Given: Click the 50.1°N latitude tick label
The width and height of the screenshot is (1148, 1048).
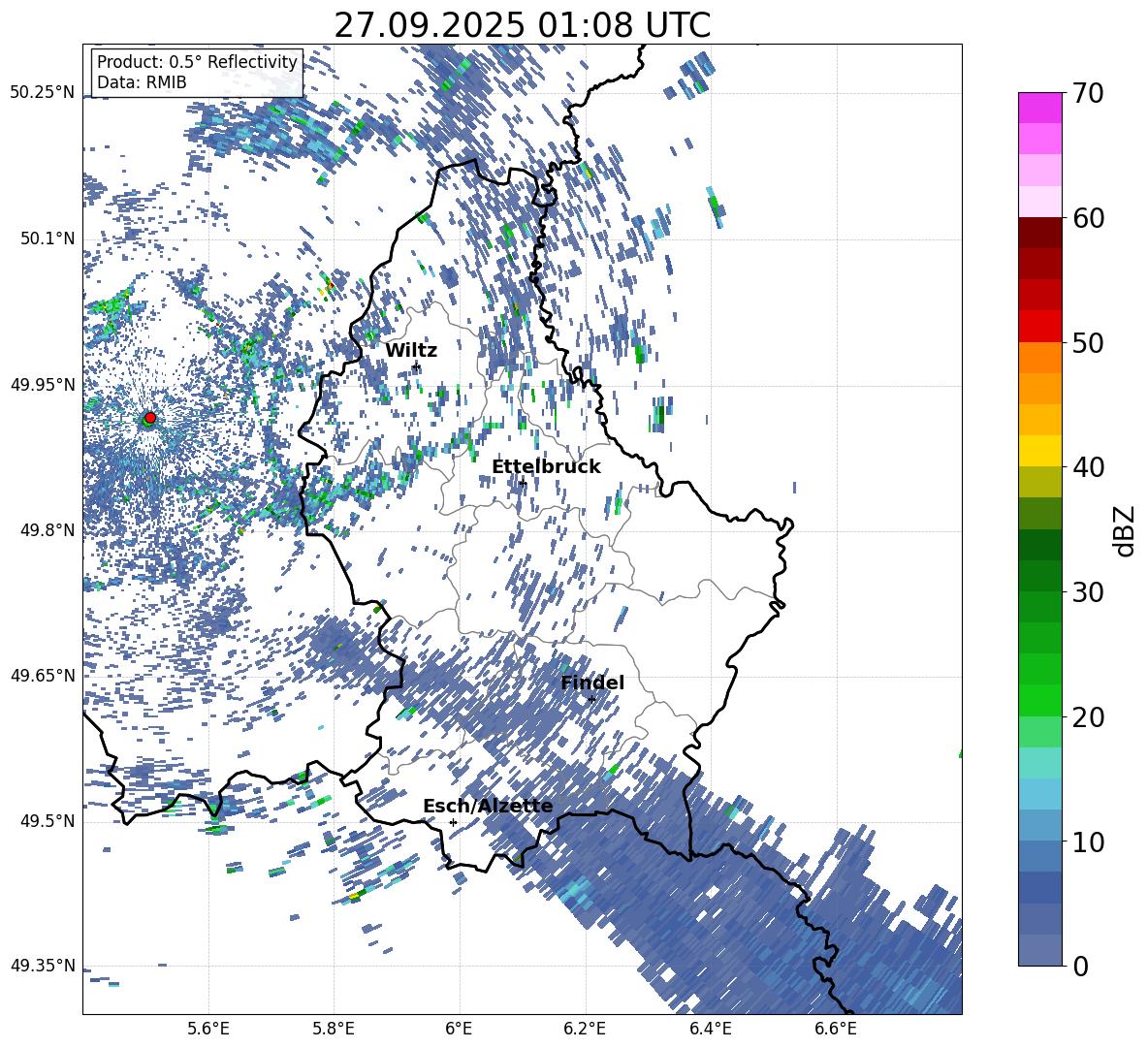Looking at the screenshot, I should [47, 238].
